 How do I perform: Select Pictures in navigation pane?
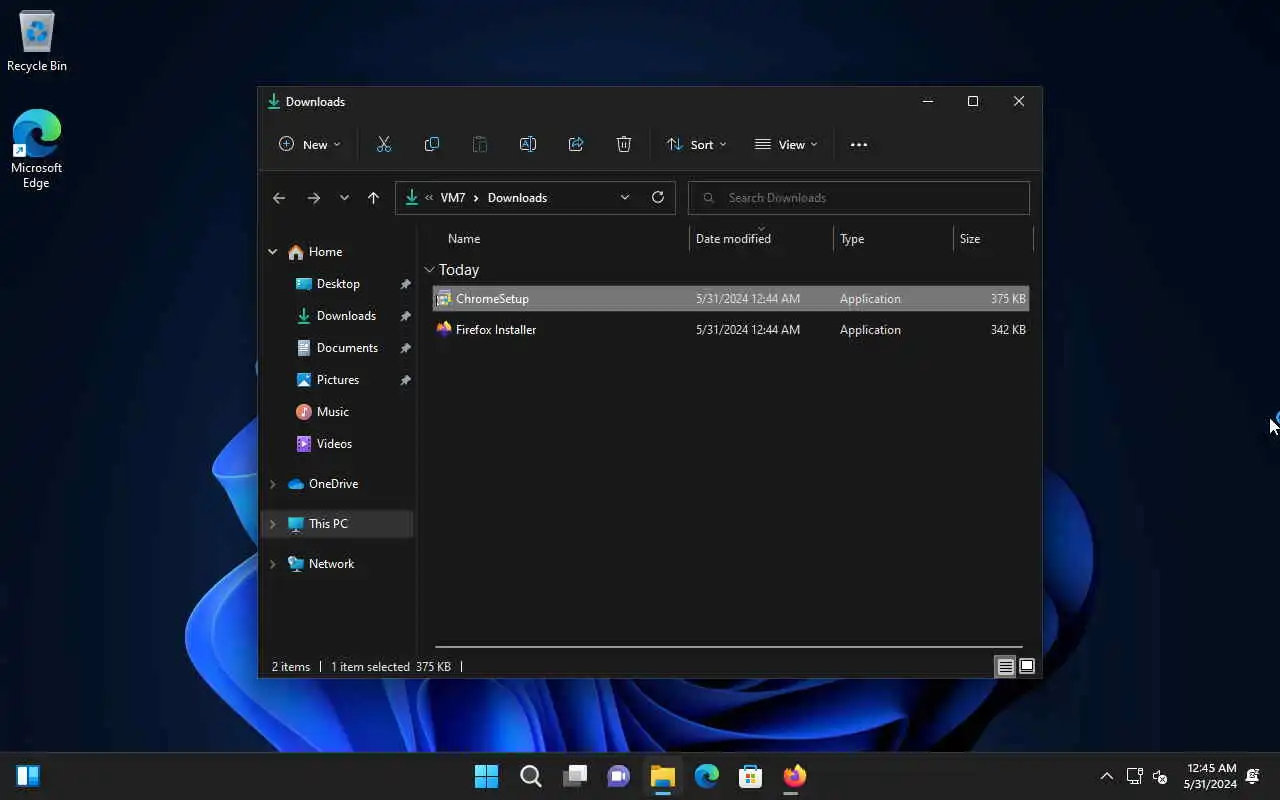point(338,380)
